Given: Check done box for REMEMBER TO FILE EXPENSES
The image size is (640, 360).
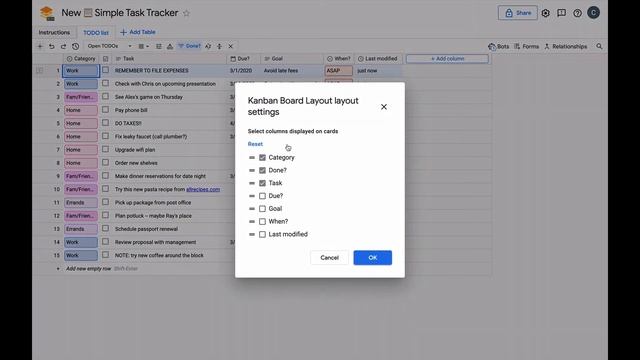Looking at the screenshot, I should pyautogui.click(x=105, y=70).
